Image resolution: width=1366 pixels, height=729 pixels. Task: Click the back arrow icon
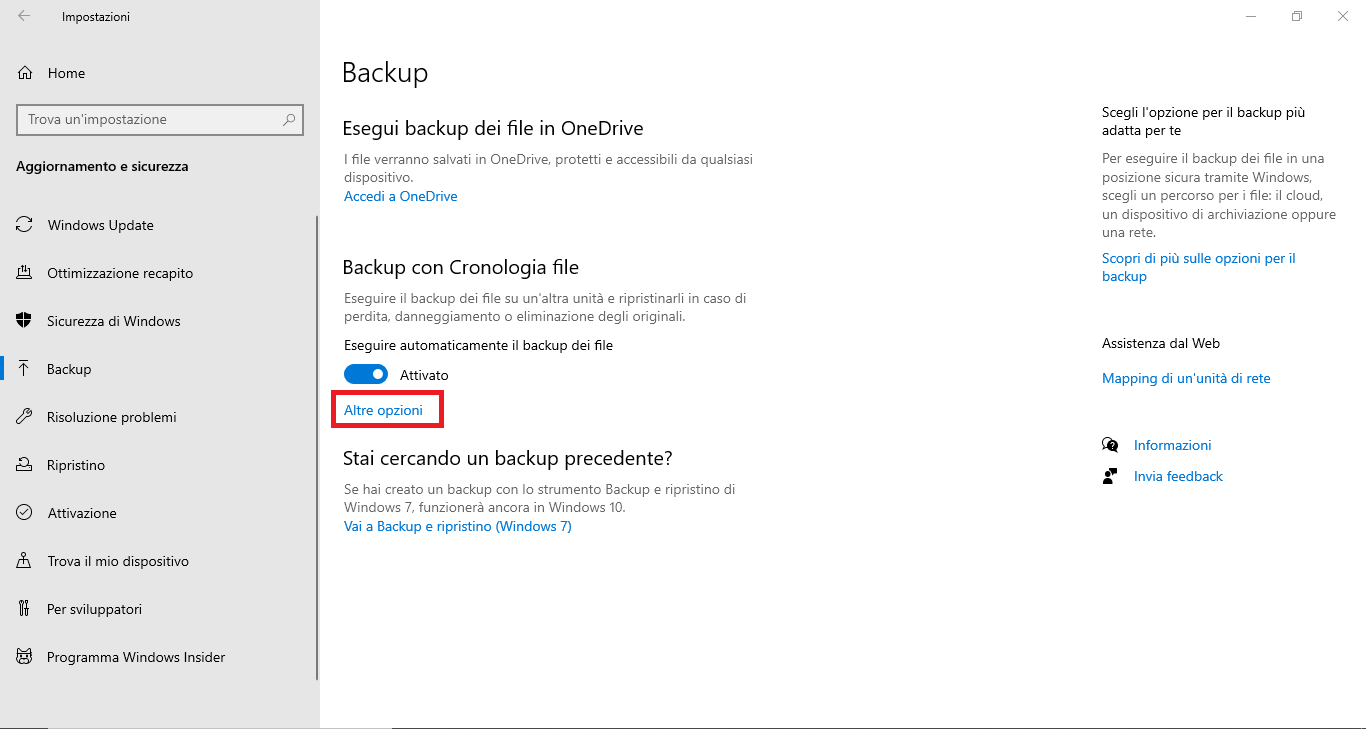(24, 16)
